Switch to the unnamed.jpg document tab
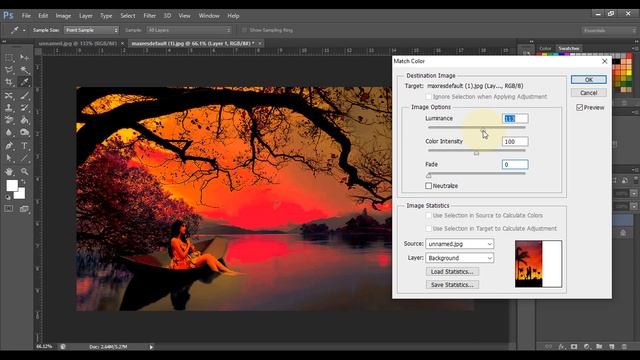 (x=78, y=43)
